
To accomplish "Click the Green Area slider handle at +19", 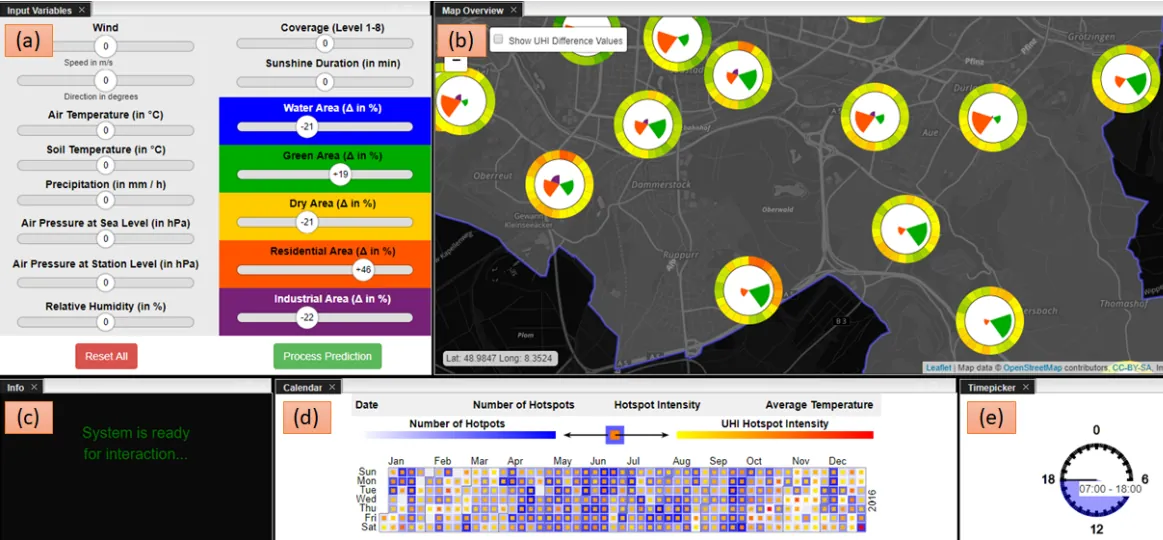I will point(340,174).
